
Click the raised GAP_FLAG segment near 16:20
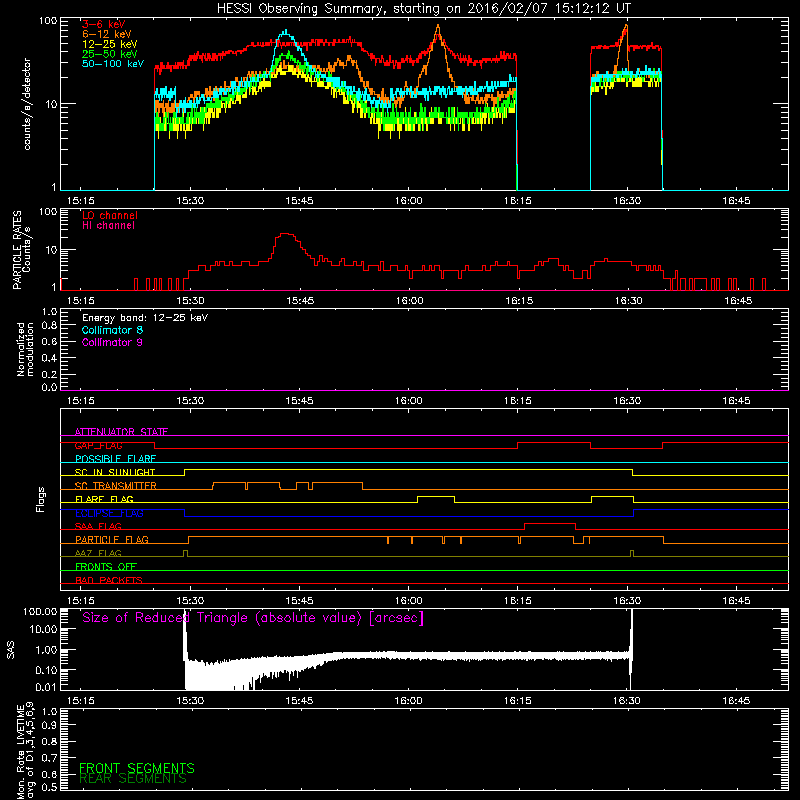554,443
